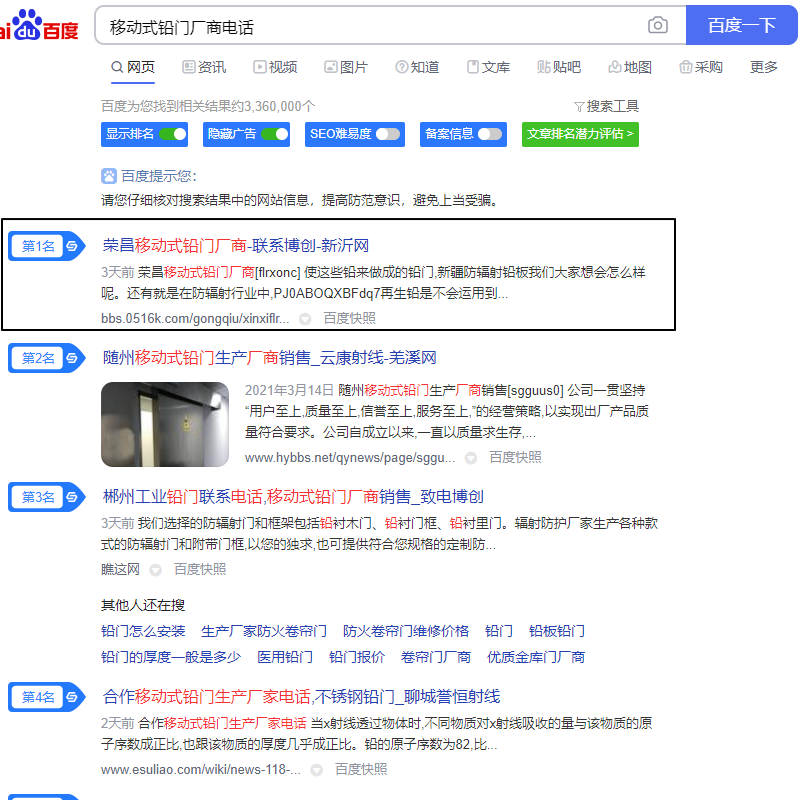Open 搜索工具 filter options
The height and width of the screenshot is (800, 800).
coord(606,106)
